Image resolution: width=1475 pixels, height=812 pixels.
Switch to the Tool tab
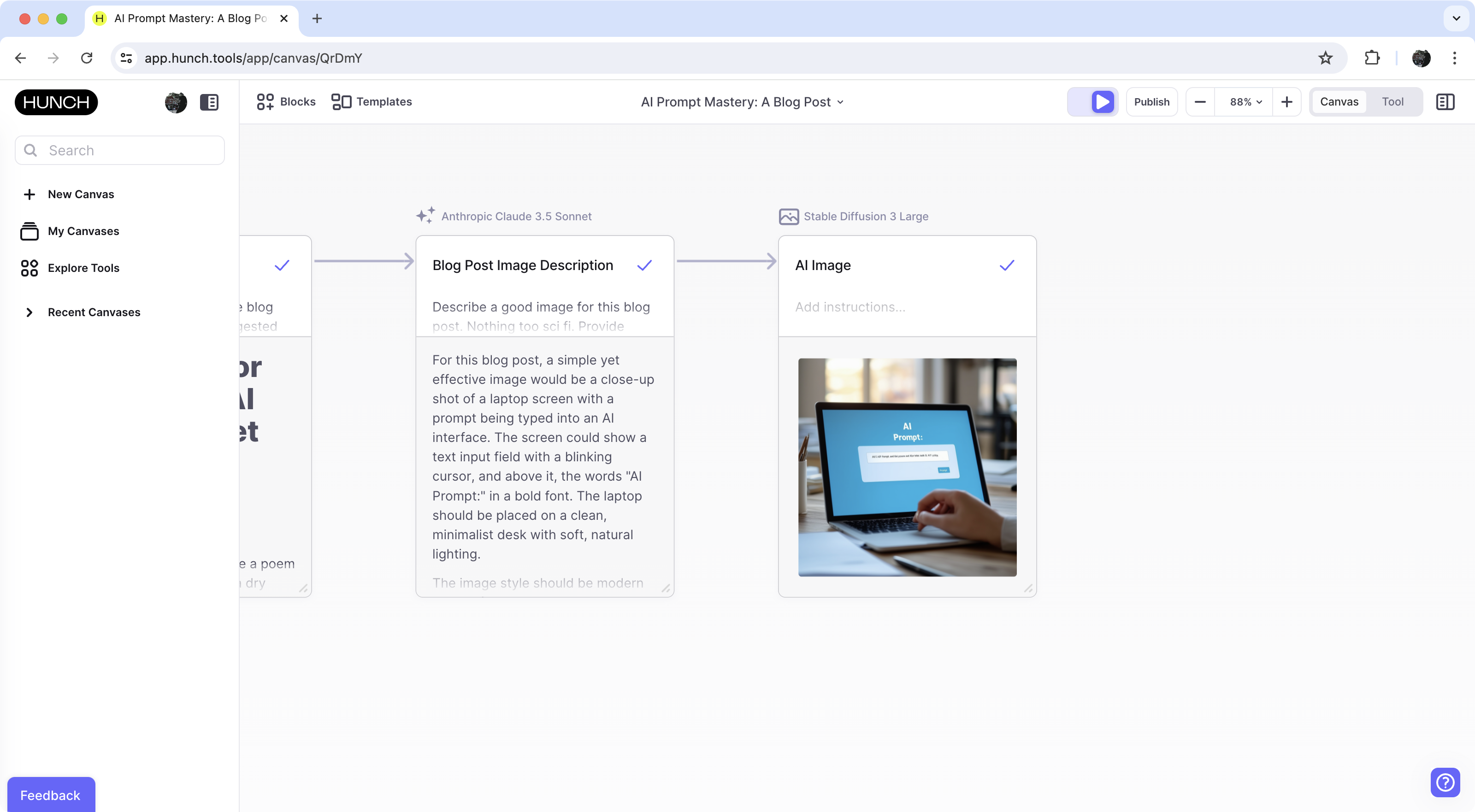point(1393,101)
